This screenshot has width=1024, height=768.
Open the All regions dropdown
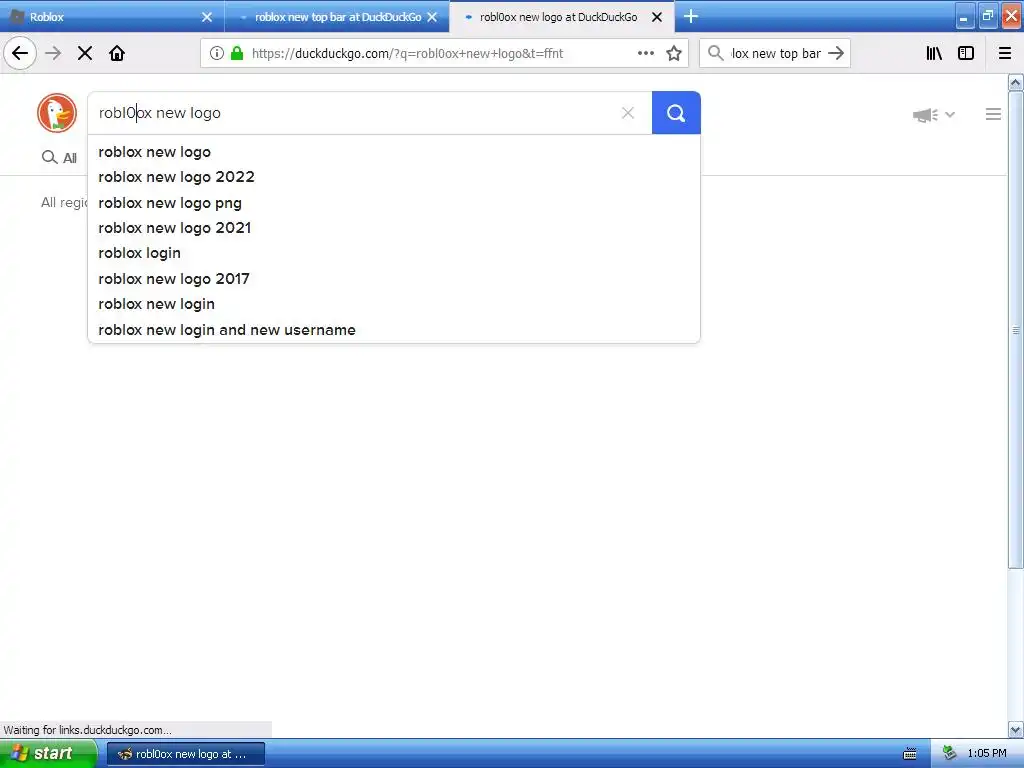(64, 202)
